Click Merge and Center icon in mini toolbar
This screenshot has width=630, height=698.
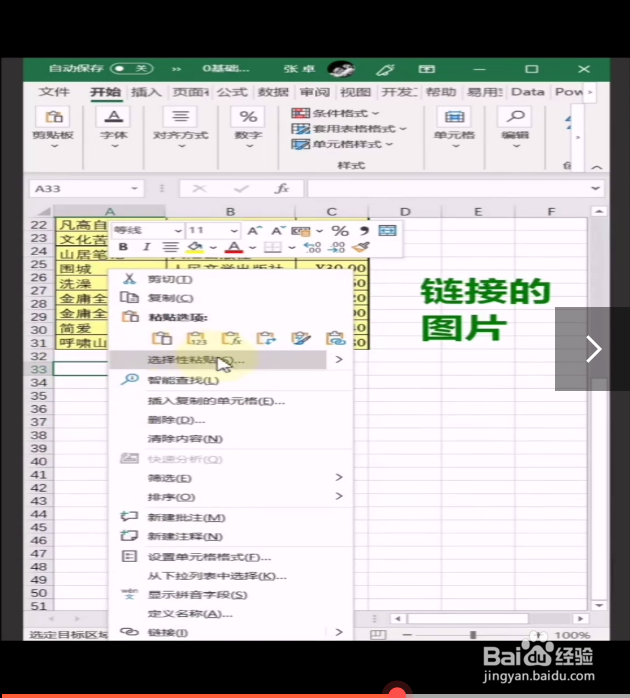click(387, 231)
